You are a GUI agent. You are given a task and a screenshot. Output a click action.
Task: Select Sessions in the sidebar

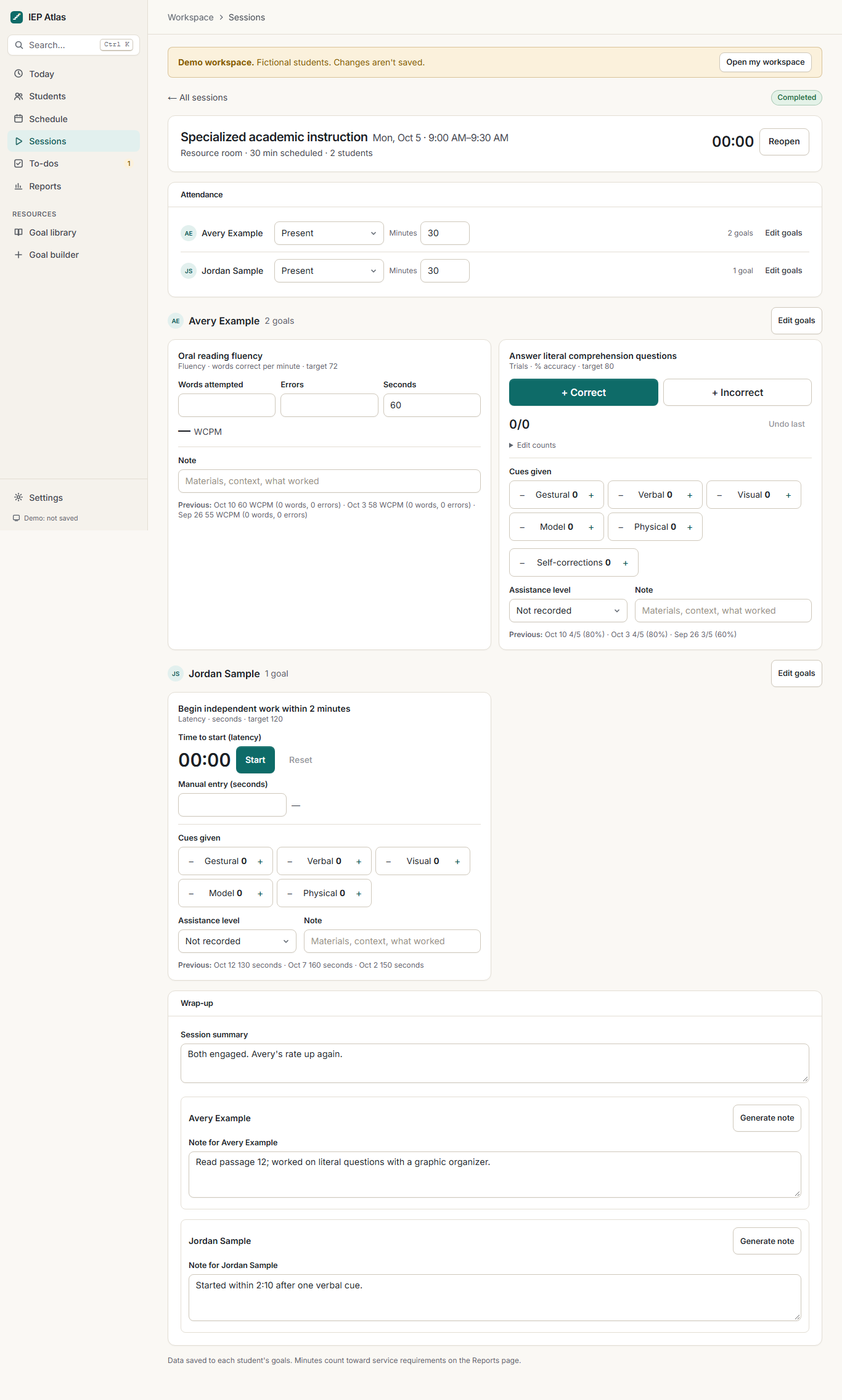(x=73, y=141)
